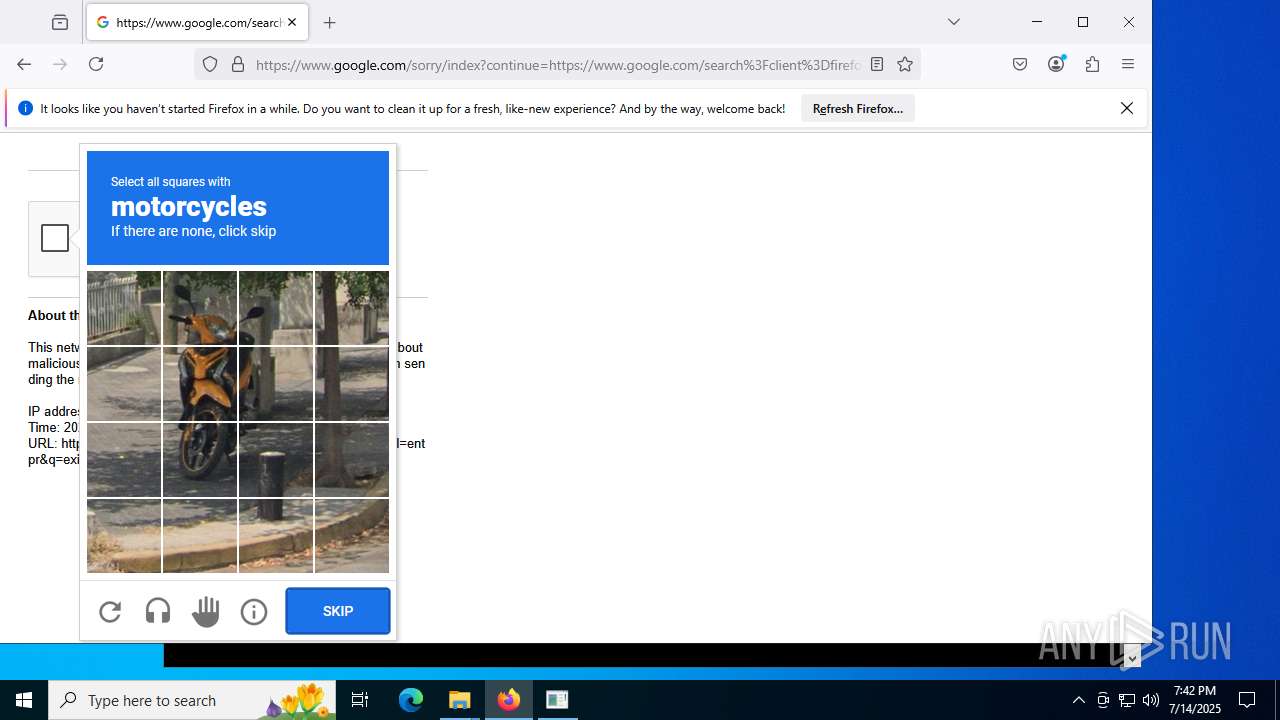Close the Google search tab
The height and width of the screenshot is (720, 1280).
(x=292, y=22)
